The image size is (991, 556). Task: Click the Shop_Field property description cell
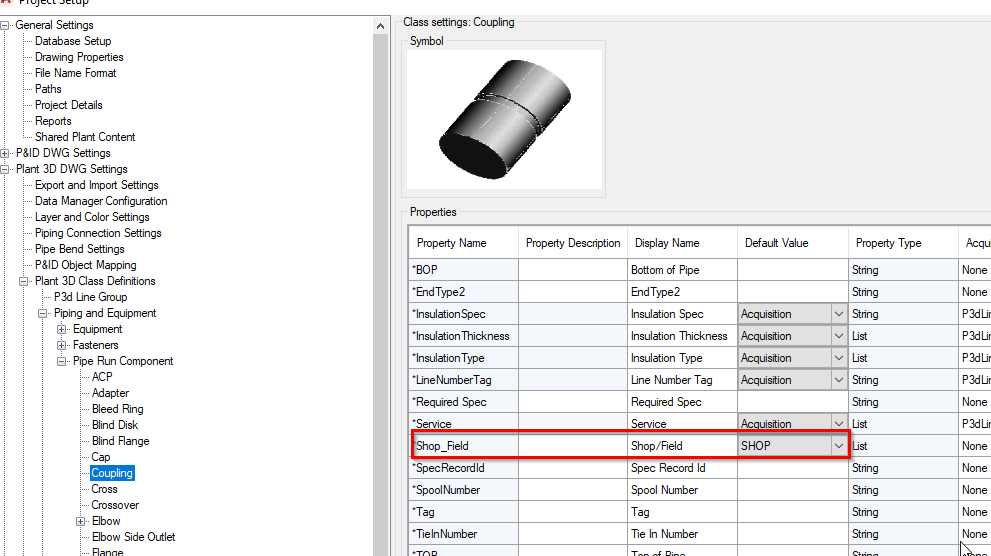[573, 446]
